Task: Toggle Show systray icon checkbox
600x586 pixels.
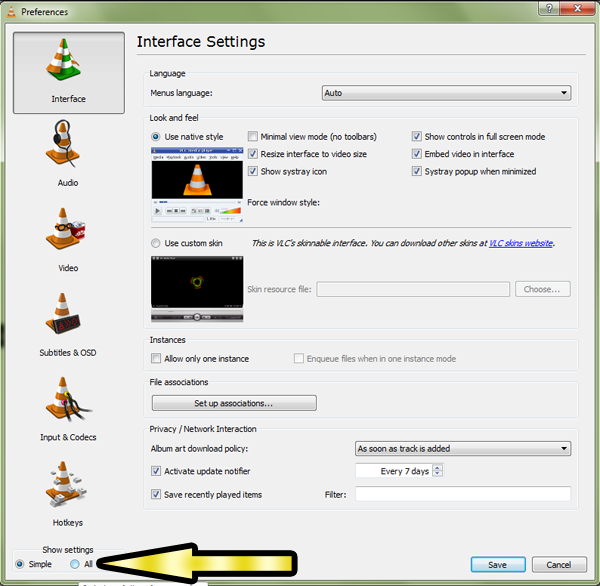Action: [253, 171]
